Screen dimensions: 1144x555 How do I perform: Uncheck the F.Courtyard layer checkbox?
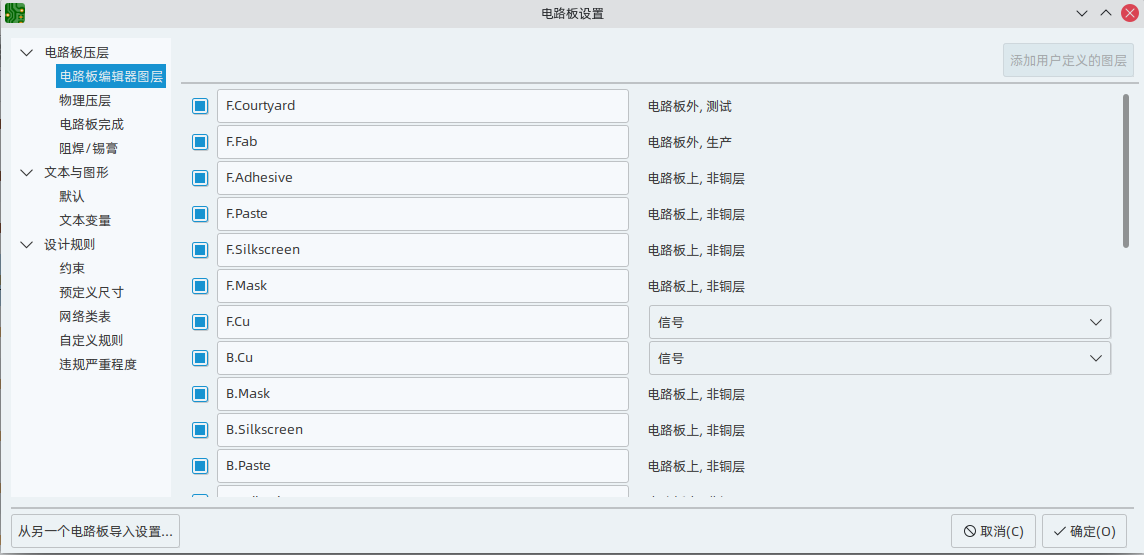coord(200,106)
